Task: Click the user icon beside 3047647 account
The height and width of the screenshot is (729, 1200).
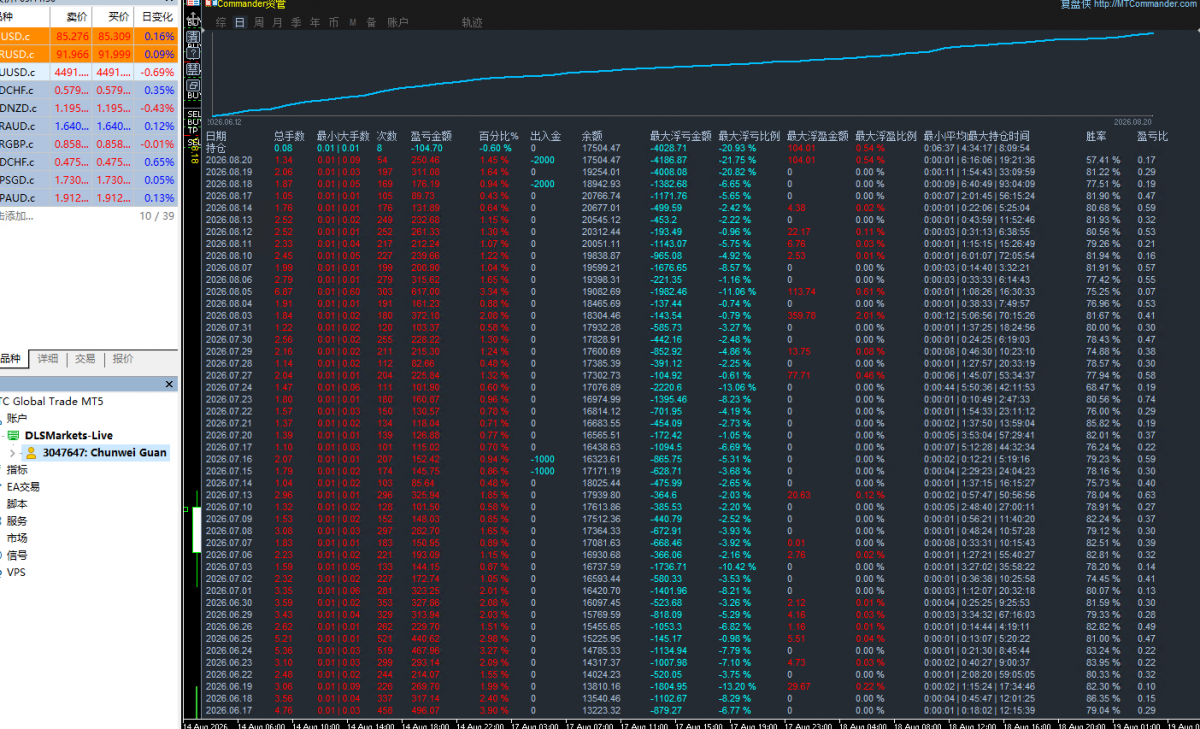Action: pos(31,453)
